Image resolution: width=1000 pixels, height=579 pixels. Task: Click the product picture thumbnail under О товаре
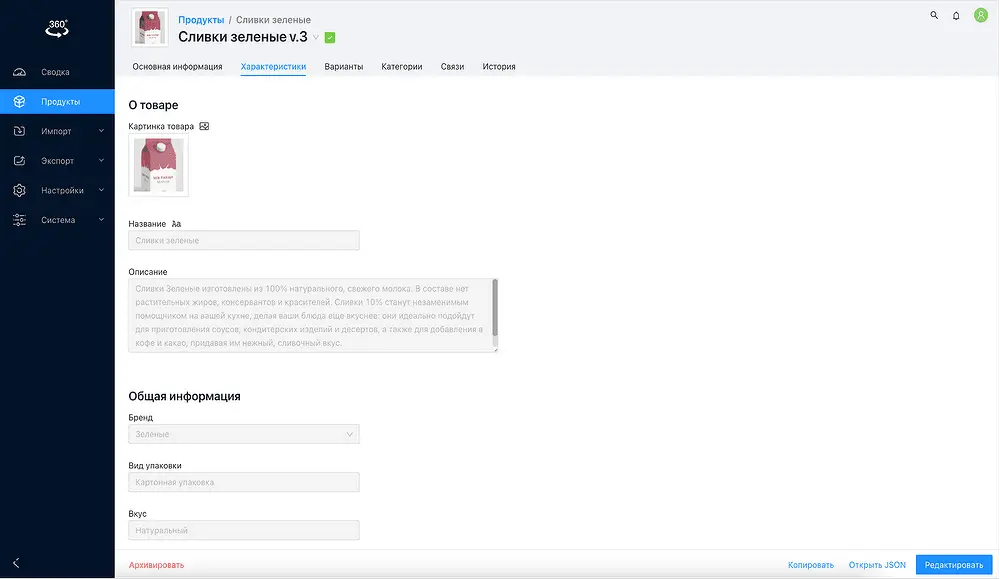(158, 166)
